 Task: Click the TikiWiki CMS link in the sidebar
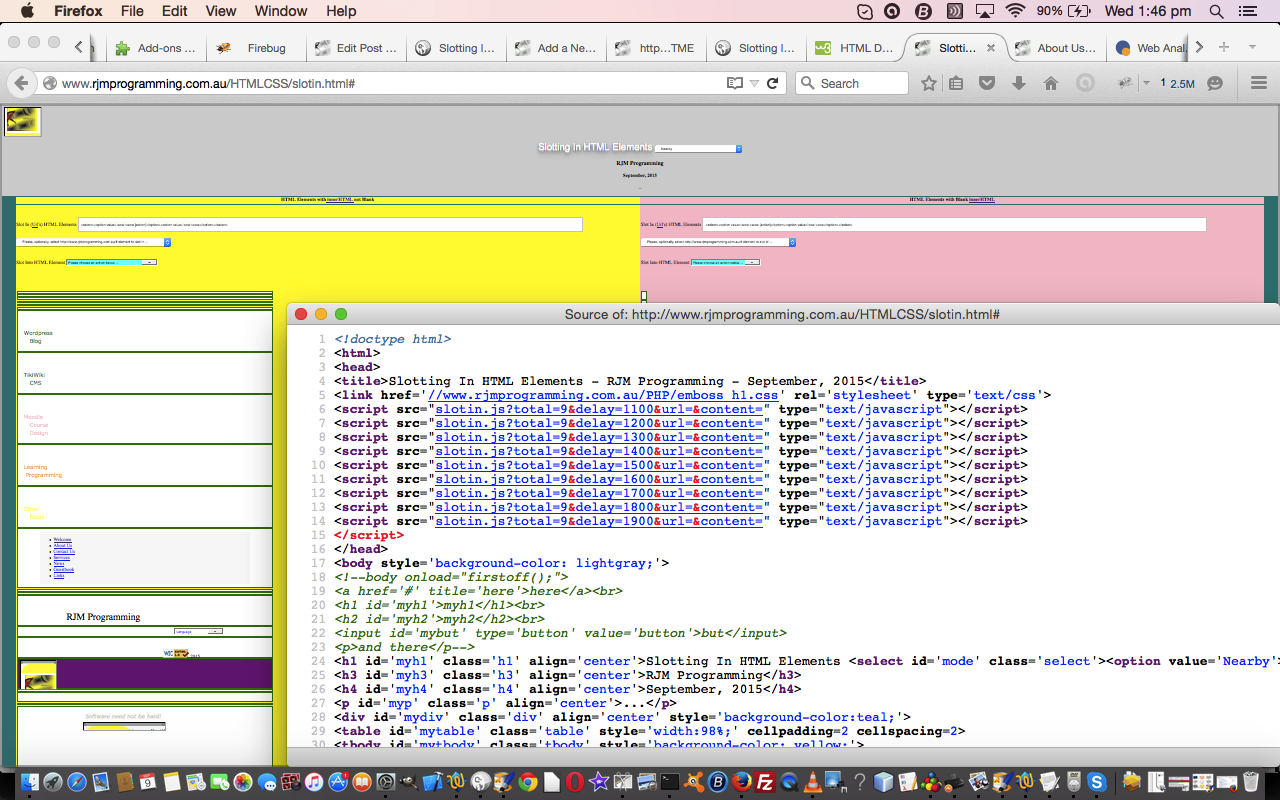(x=34, y=379)
